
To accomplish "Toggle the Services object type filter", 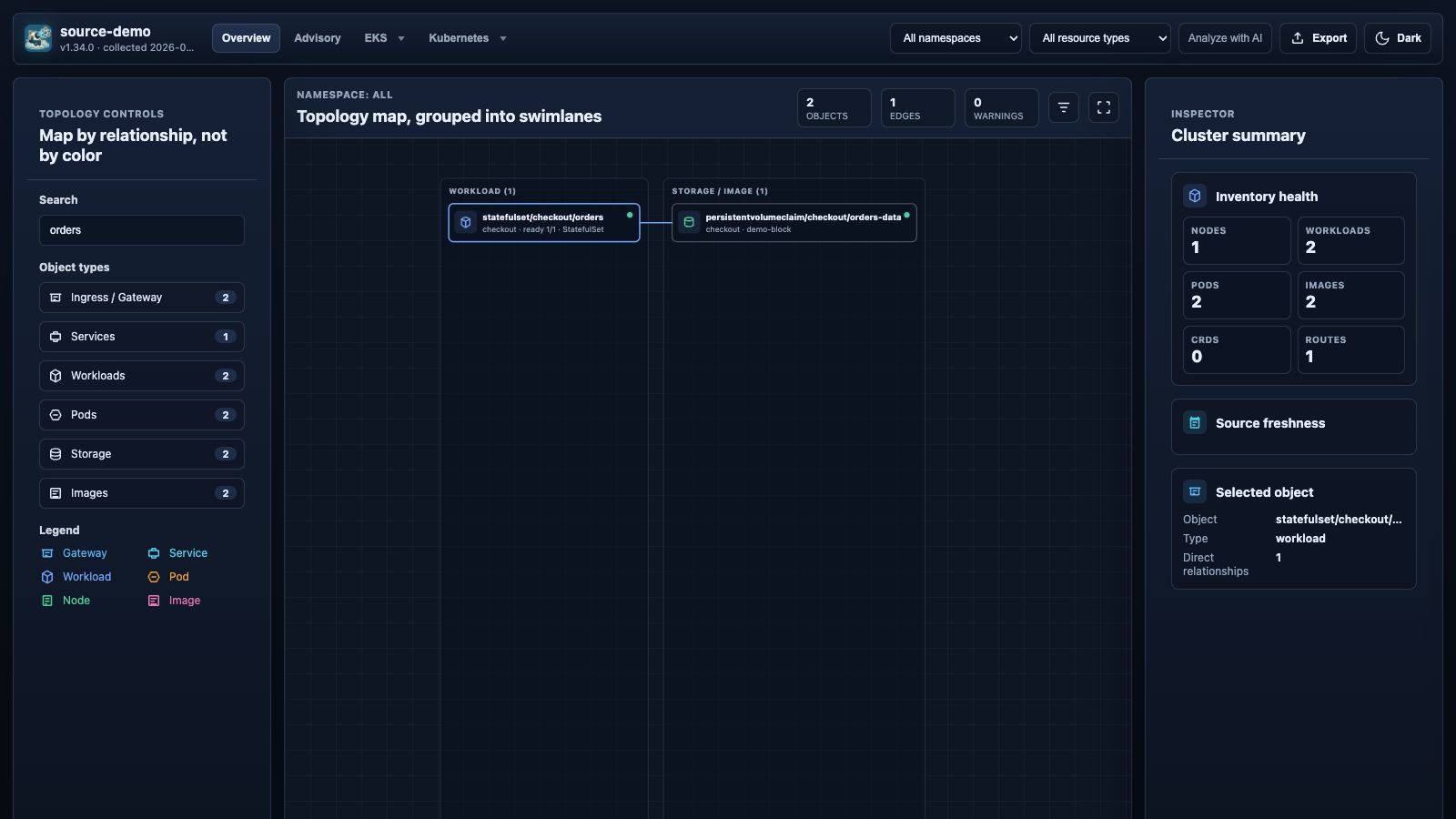I will click(x=142, y=337).
